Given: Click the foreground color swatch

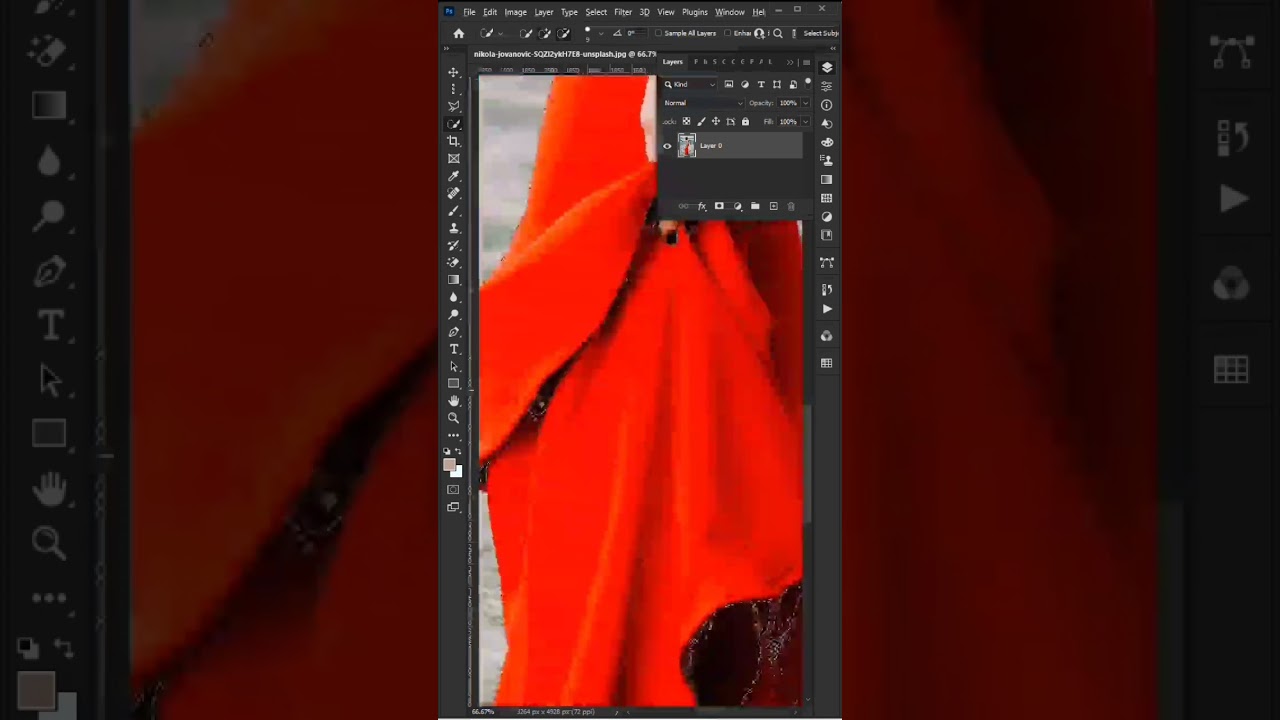Looking at the screenshot, I should coord(450,464).
